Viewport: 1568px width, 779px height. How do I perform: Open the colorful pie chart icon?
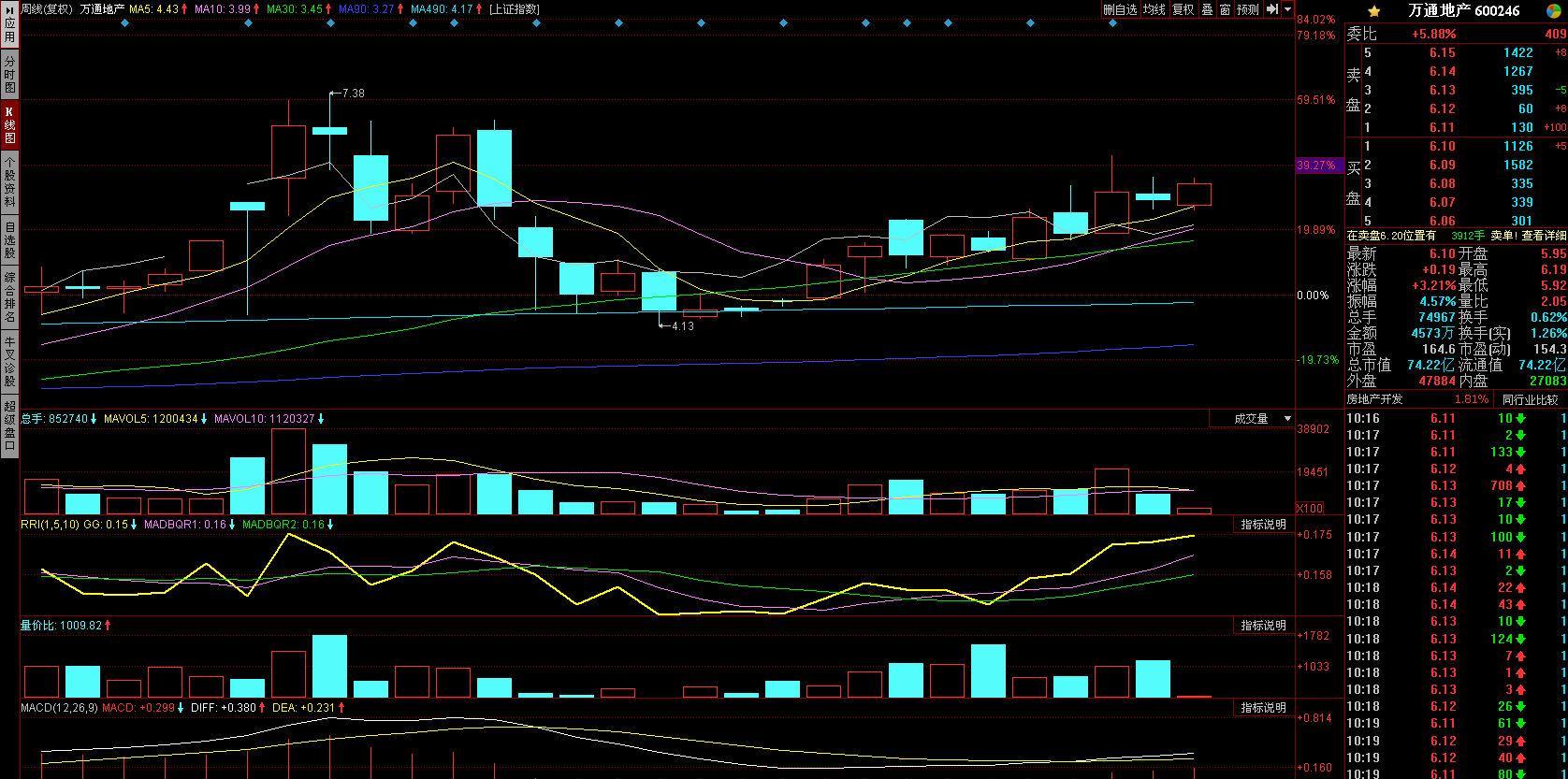1553,11
